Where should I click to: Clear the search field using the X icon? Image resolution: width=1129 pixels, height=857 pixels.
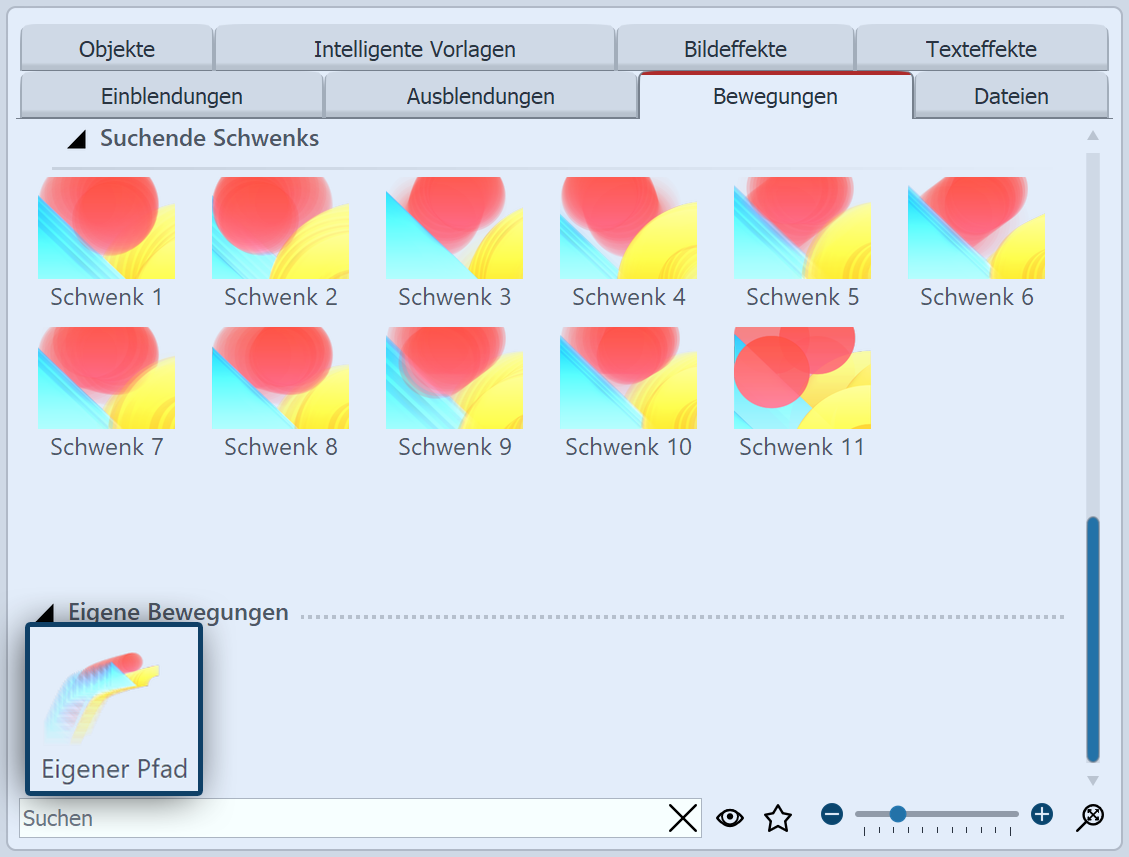683,818
